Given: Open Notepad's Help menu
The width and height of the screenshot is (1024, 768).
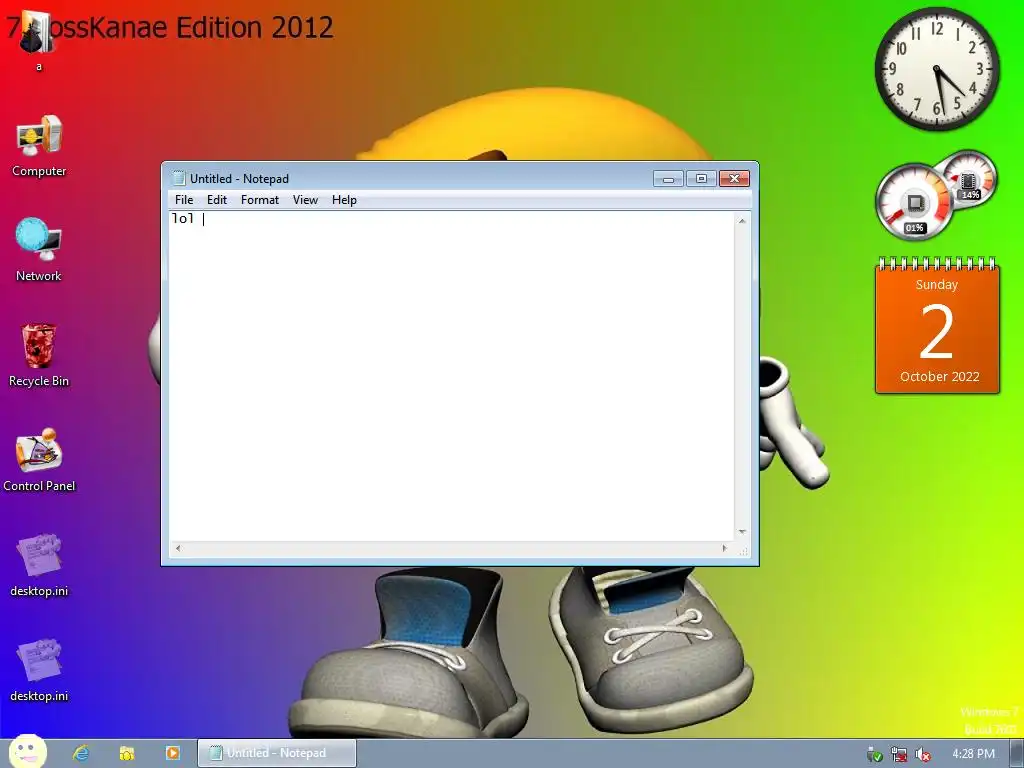Looking at the screenshot, I should 344,200.
